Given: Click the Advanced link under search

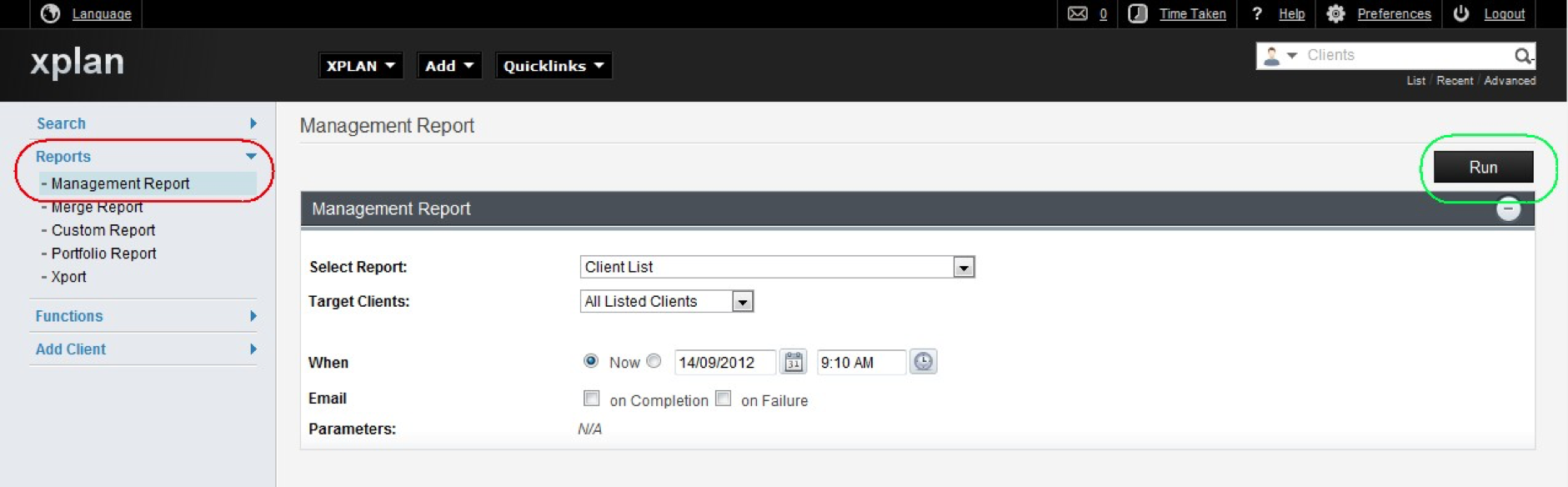Looking at the screenshot, I should point(1510,81).
